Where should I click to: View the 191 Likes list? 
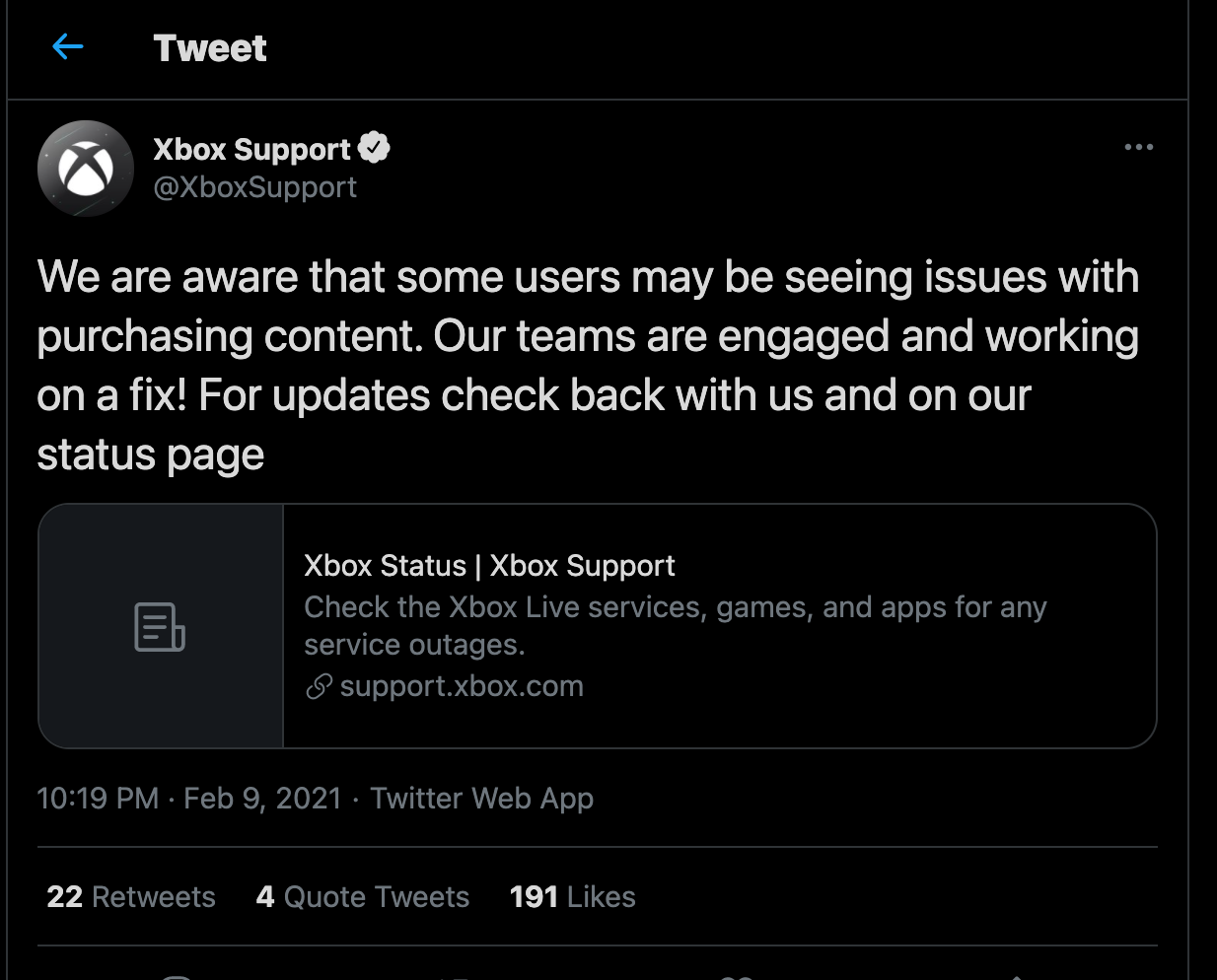(x=572, y=897)
